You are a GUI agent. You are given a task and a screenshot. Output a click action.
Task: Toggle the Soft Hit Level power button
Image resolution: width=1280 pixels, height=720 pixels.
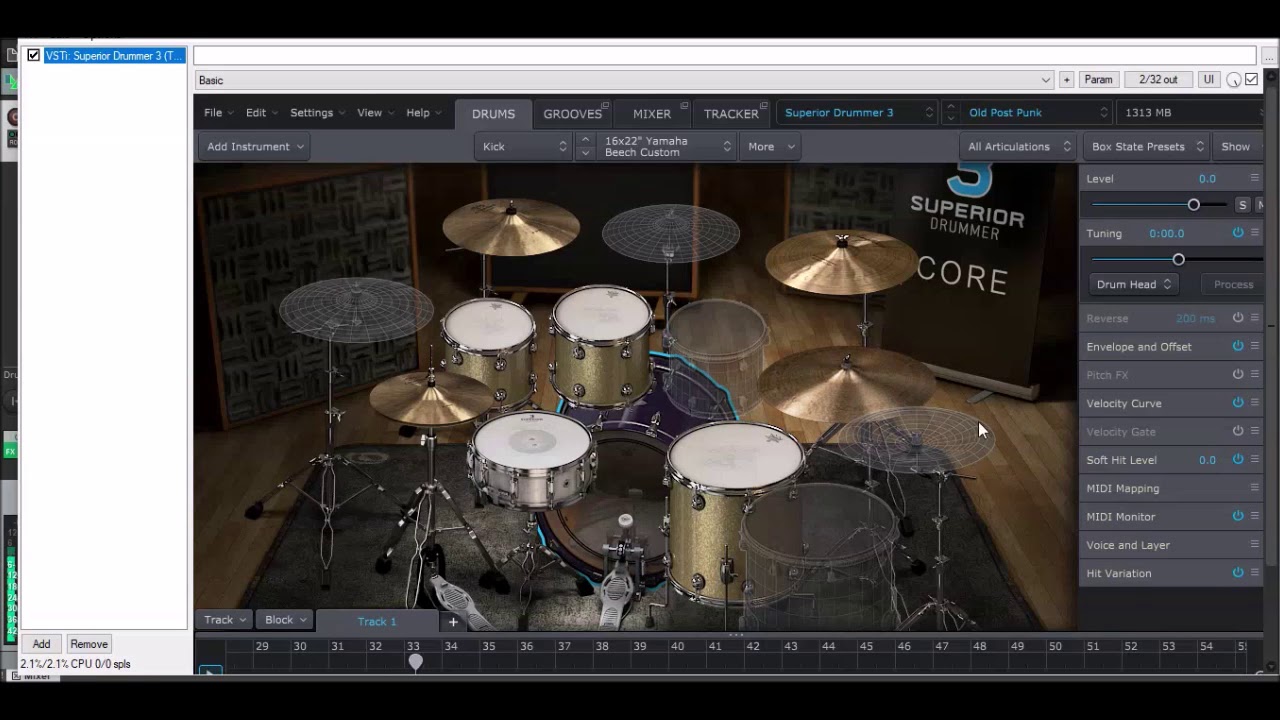[x=1238, y=459]
